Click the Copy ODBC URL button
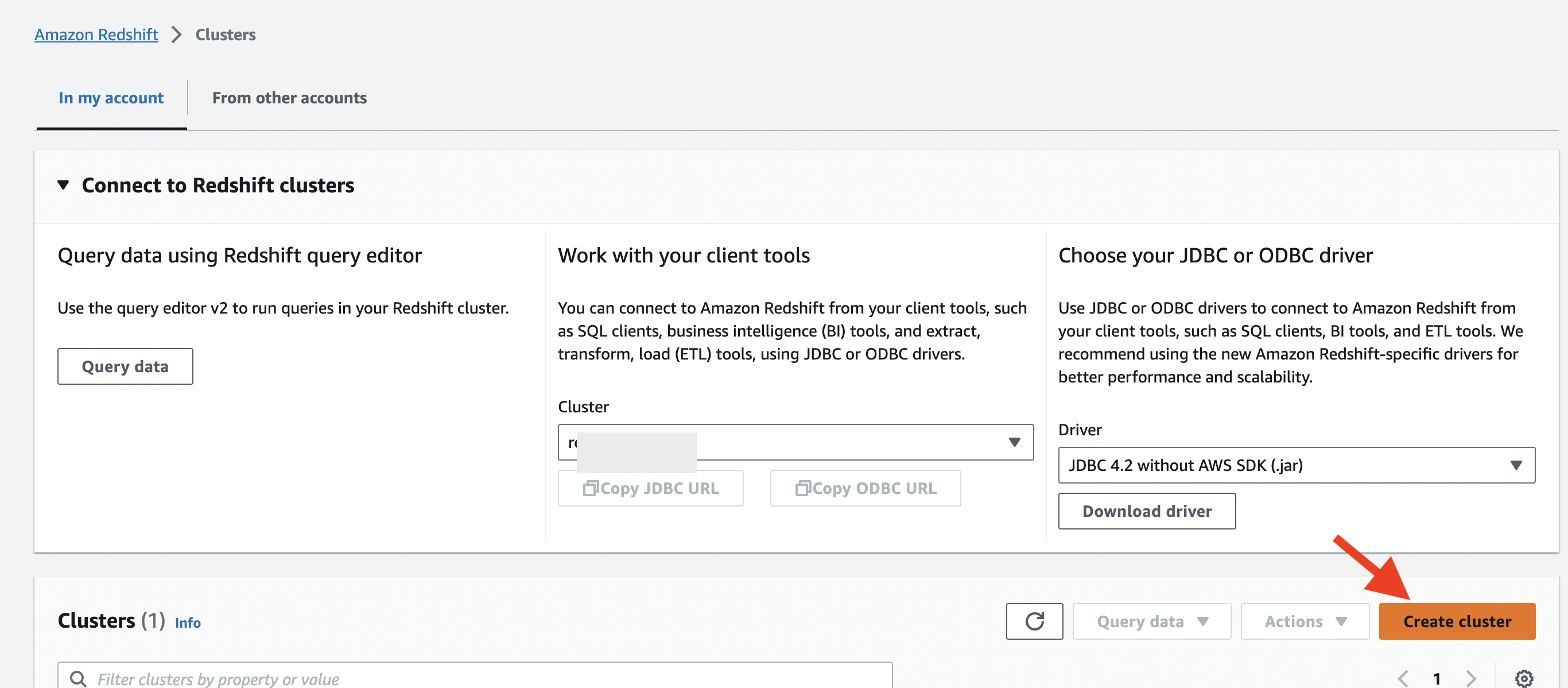This screenshot has height=688, width=1568. tap(865, 488)
